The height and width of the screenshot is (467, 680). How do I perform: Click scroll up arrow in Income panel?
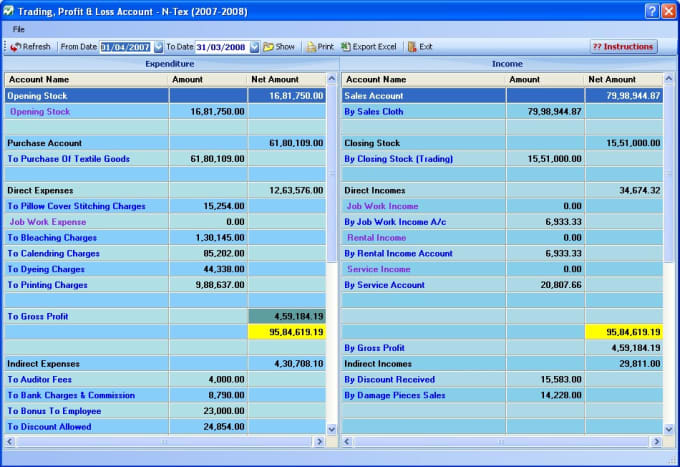pos(669,78)
